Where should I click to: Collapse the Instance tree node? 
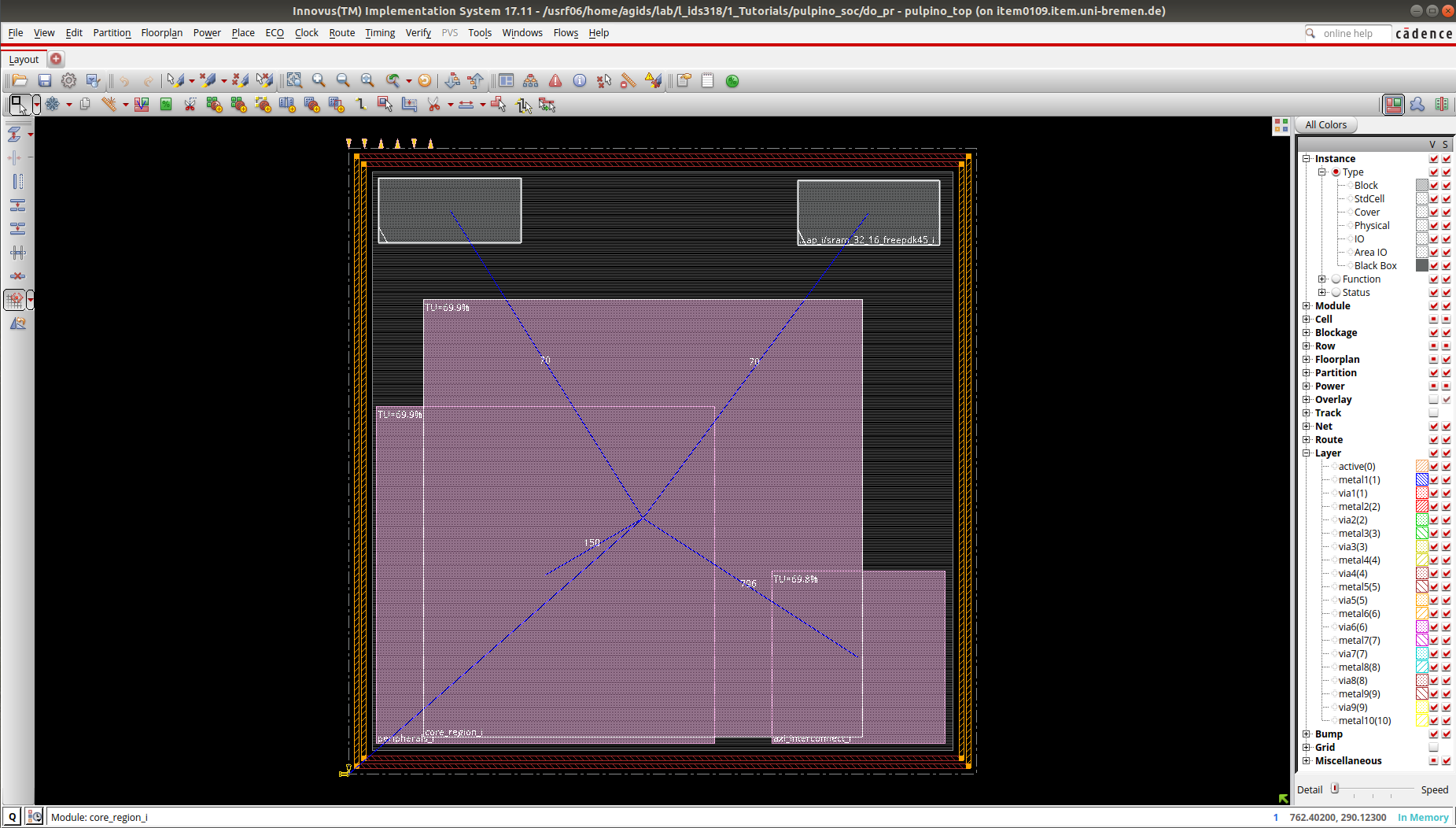pyautogui.click(x=1307, y=158)
